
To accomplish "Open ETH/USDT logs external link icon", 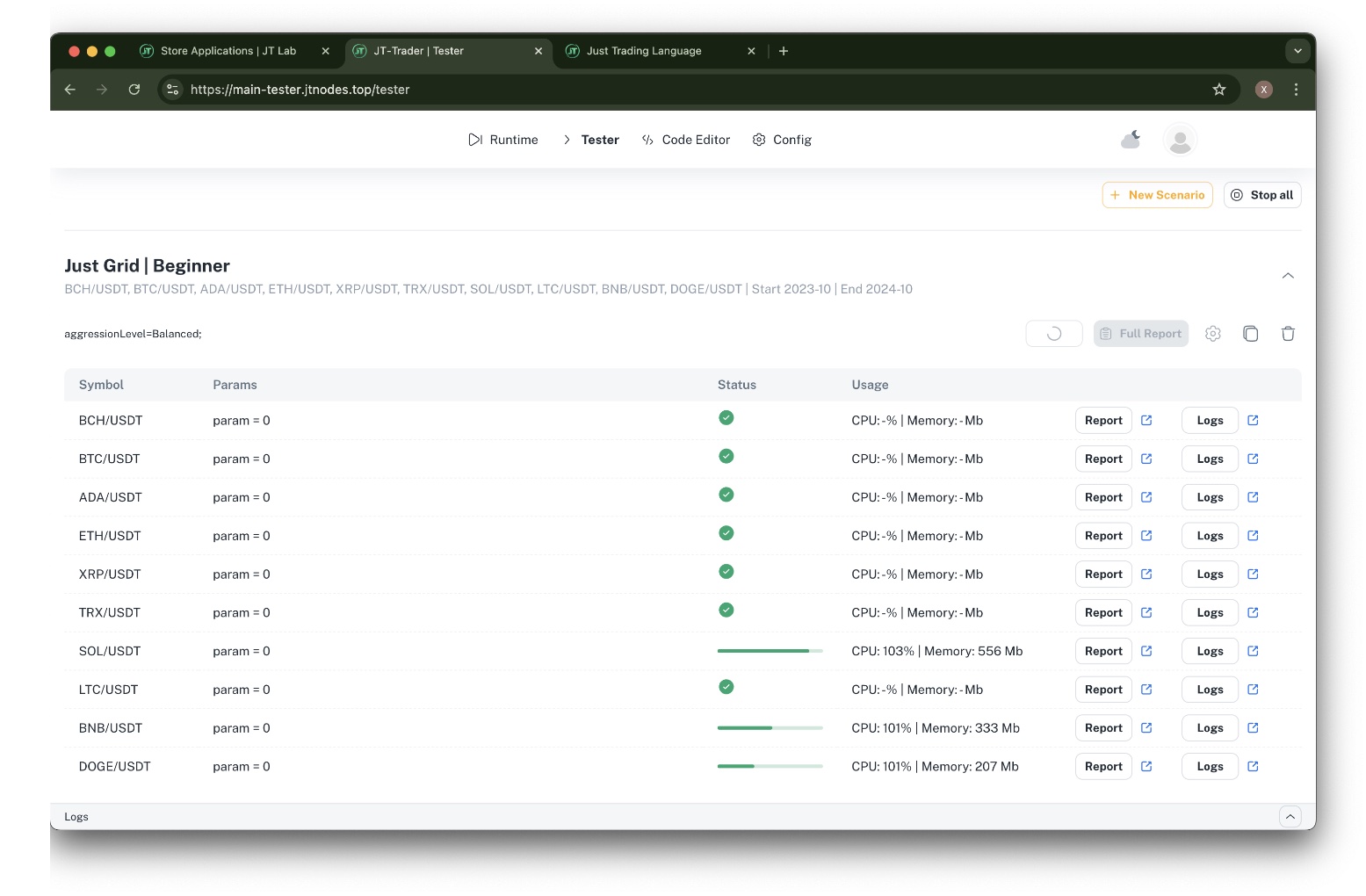I will pos(1253,535).
